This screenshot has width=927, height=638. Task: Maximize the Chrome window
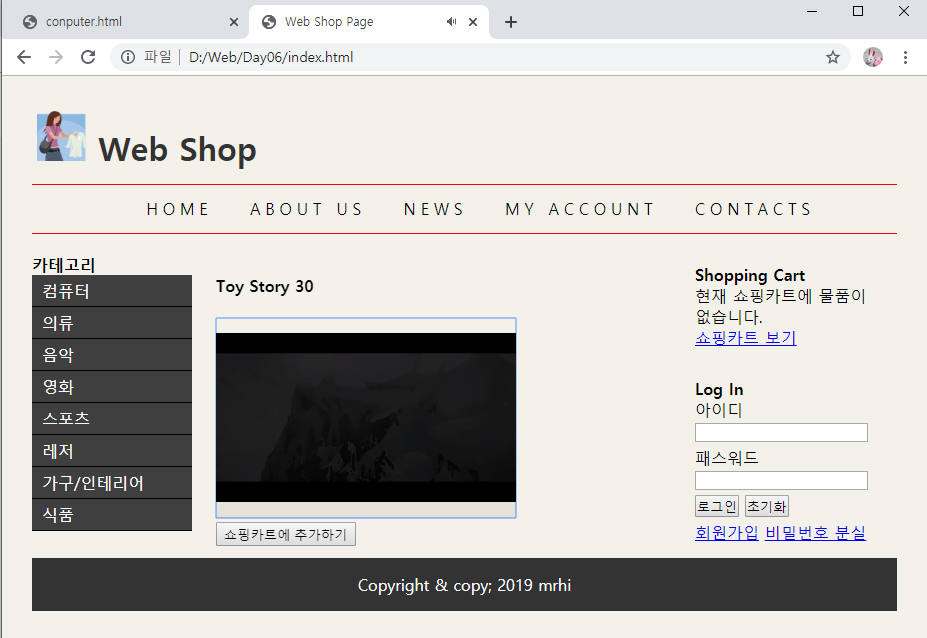(x=858, y=11)
